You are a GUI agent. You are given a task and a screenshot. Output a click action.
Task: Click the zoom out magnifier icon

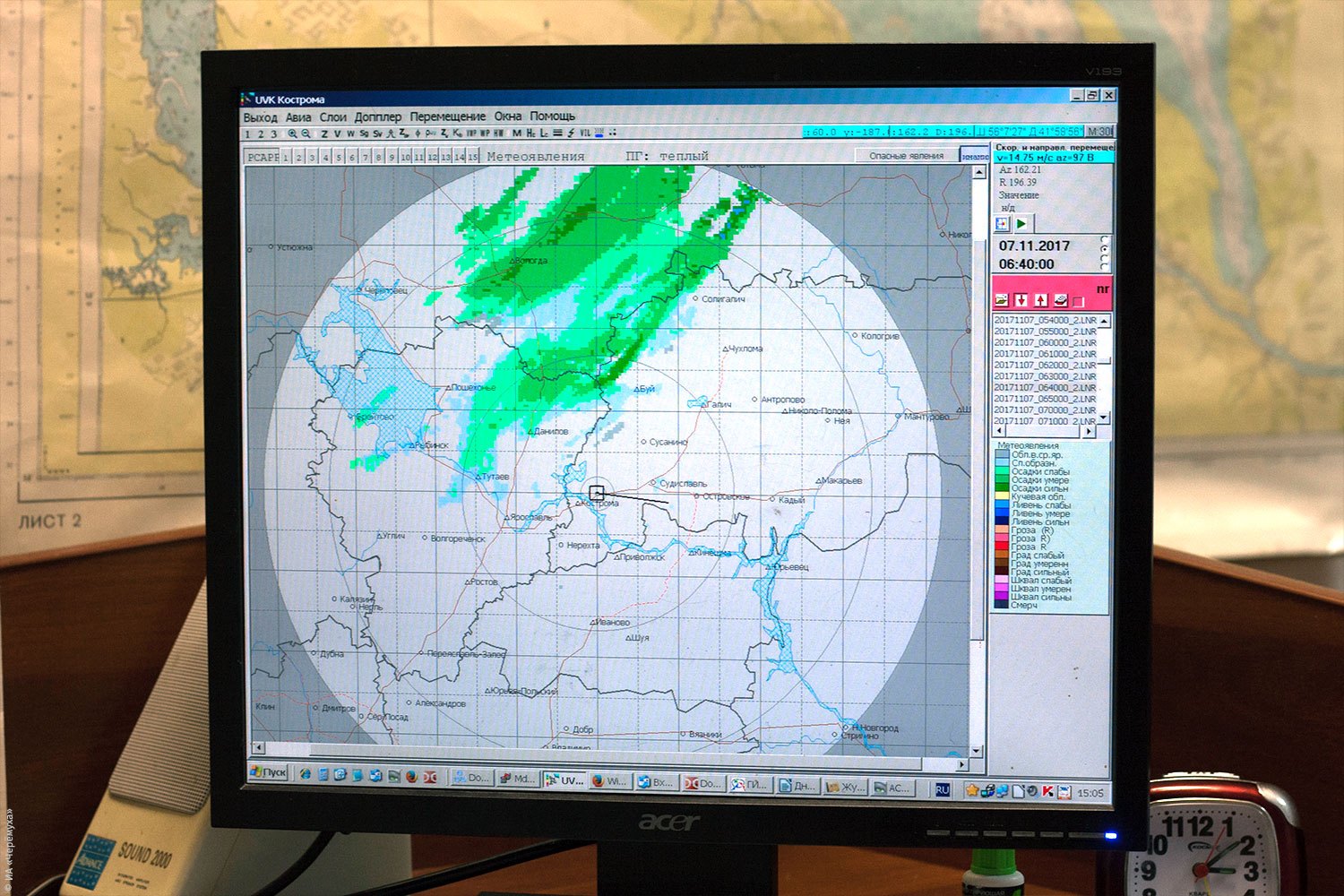[306, 134]
